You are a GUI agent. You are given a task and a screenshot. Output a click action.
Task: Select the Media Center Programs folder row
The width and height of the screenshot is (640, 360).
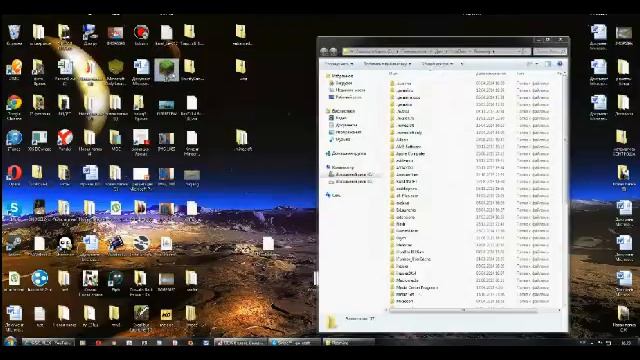click(x=469, y=287)
